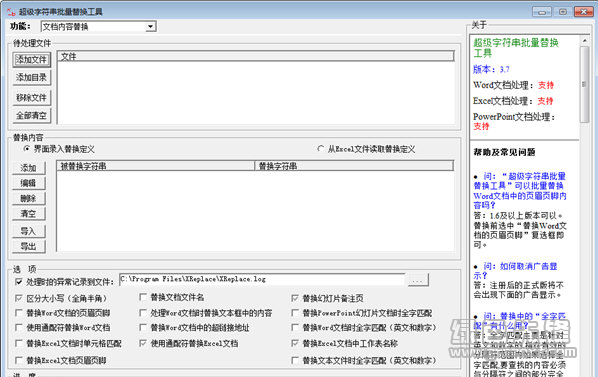Click the red 支持 next to Word文档处理
This screenshot has height=377, width=598.
tap(546, 85)
